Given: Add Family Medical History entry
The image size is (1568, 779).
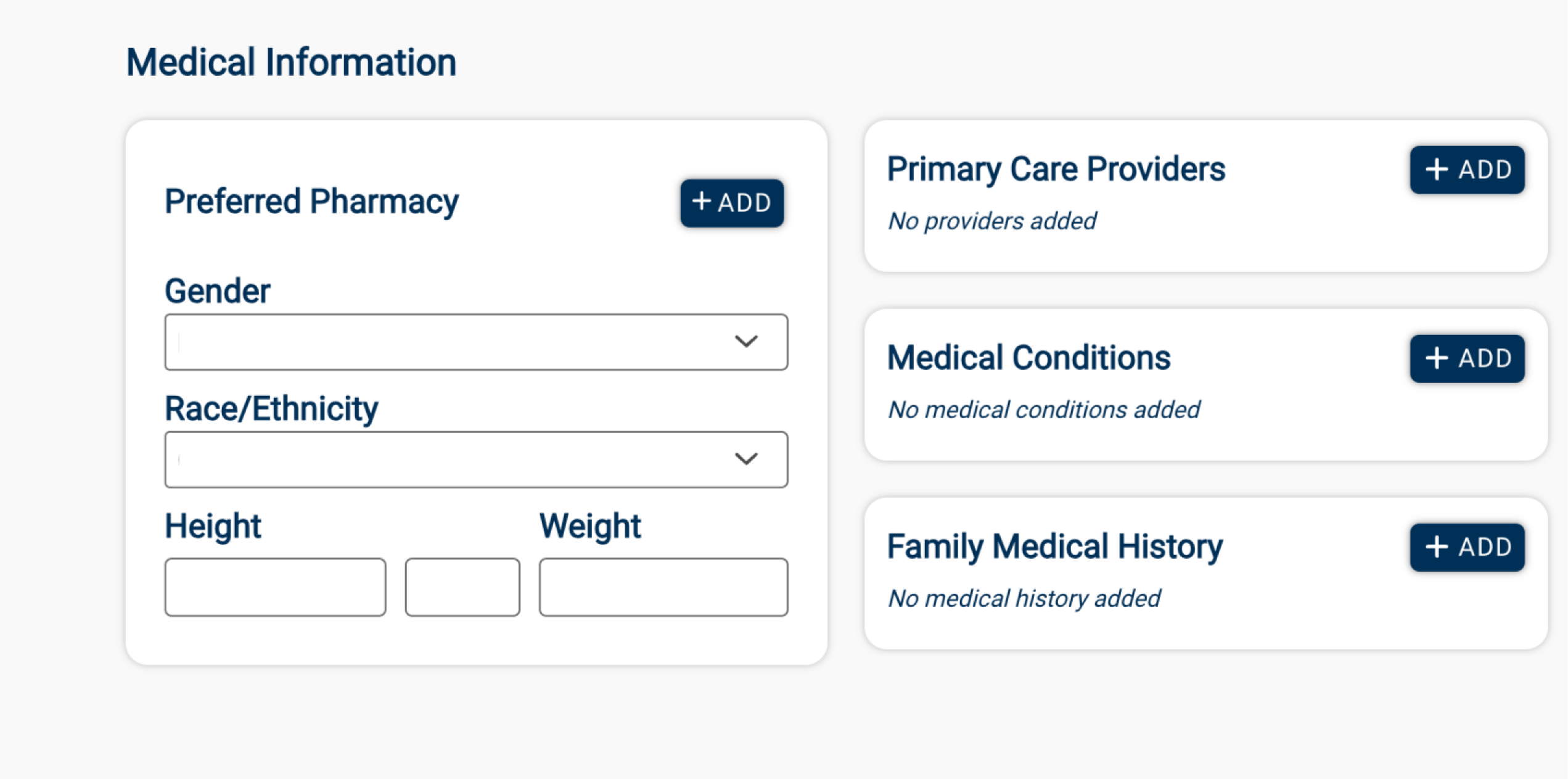Looking at the screenshot, I should (1467, 547).
